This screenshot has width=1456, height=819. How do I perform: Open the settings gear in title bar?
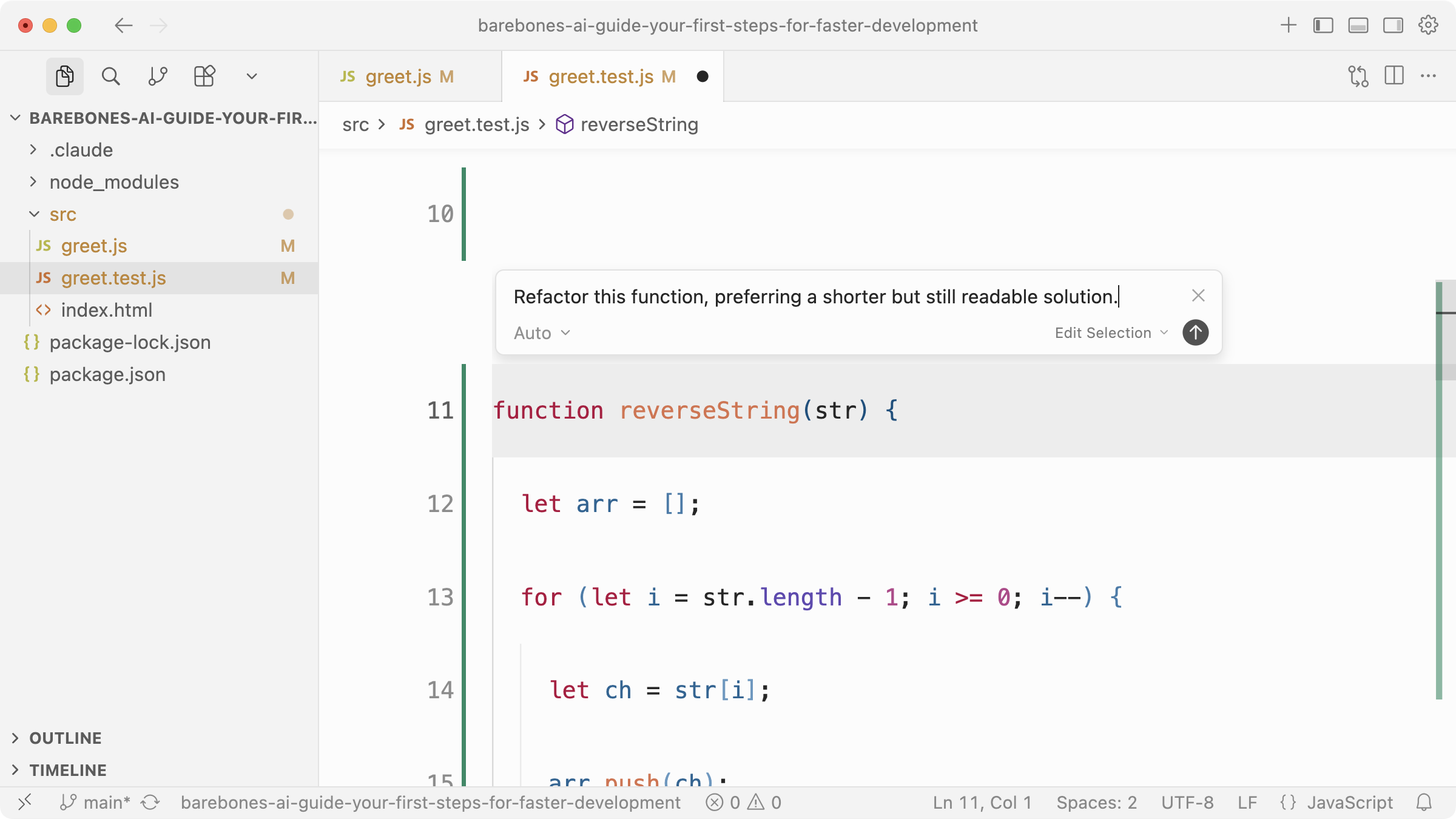pyautogui.click(x=1428, y=25)
